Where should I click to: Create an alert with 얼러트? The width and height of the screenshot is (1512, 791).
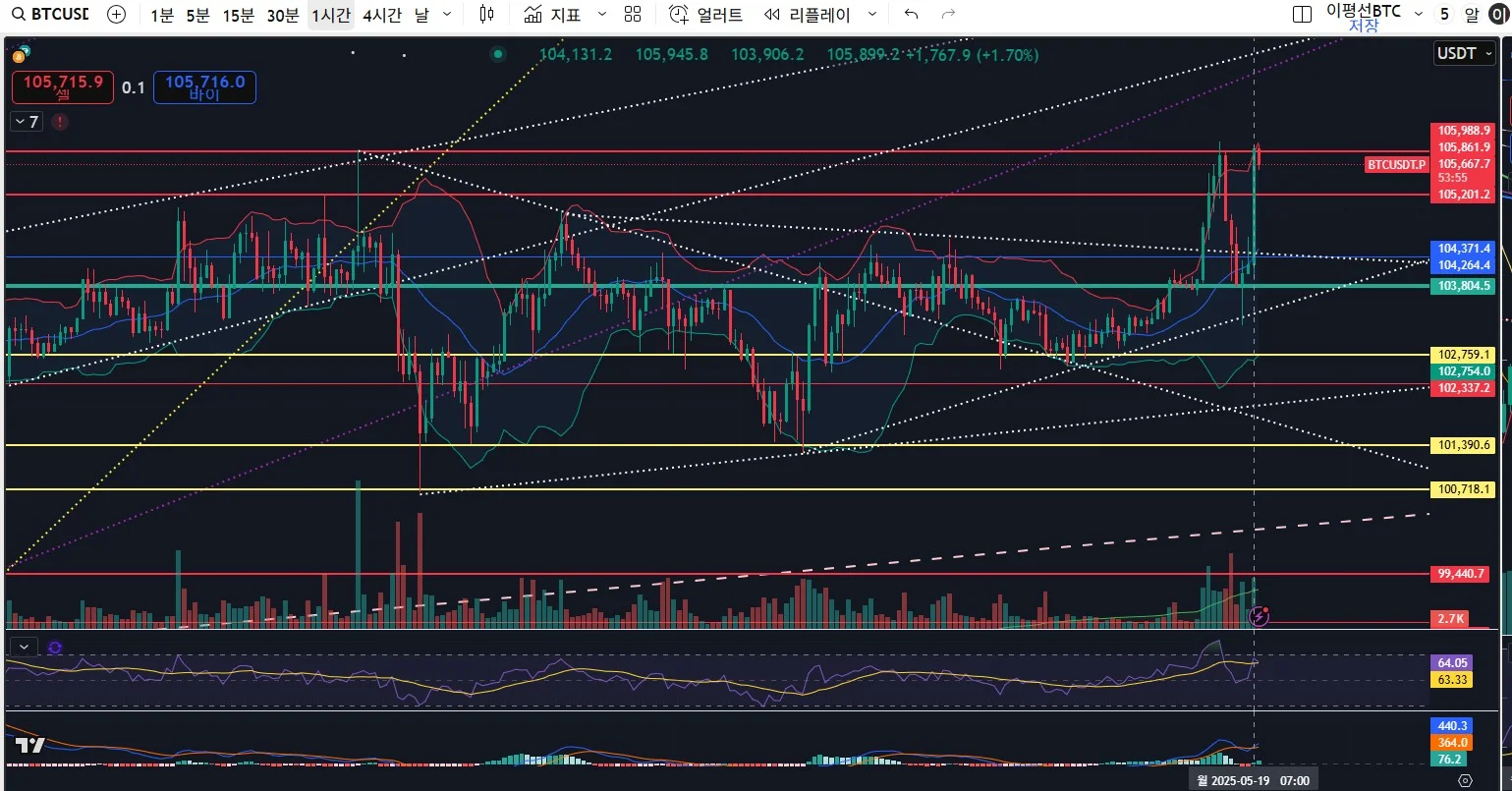[x=705, y=15]
